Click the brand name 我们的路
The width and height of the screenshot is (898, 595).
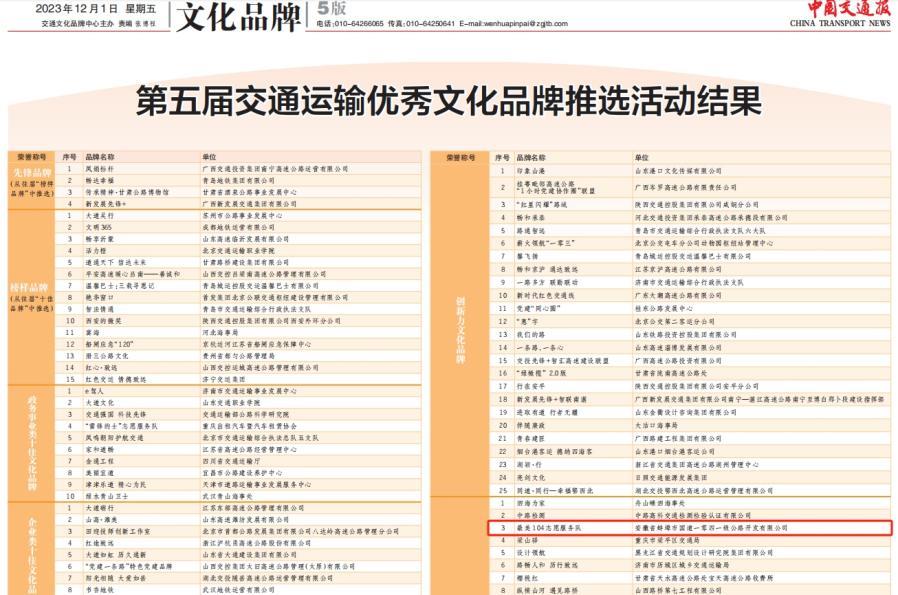click(531, 334)
